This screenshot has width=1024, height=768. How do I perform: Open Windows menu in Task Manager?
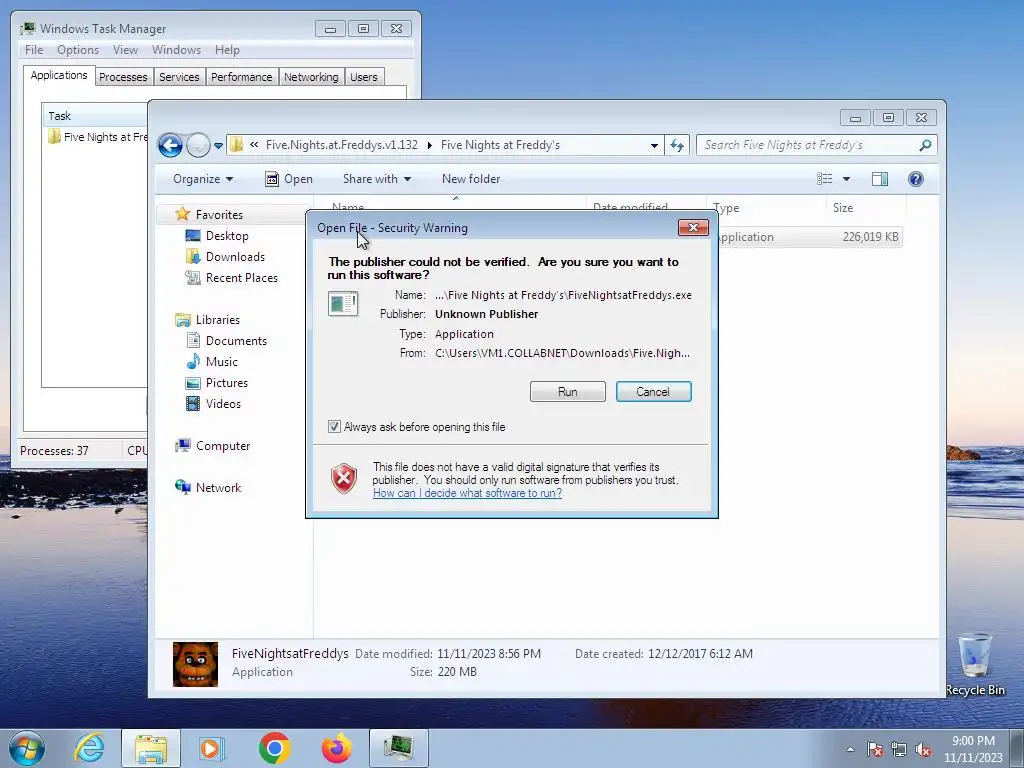click(x=176, y=50)
